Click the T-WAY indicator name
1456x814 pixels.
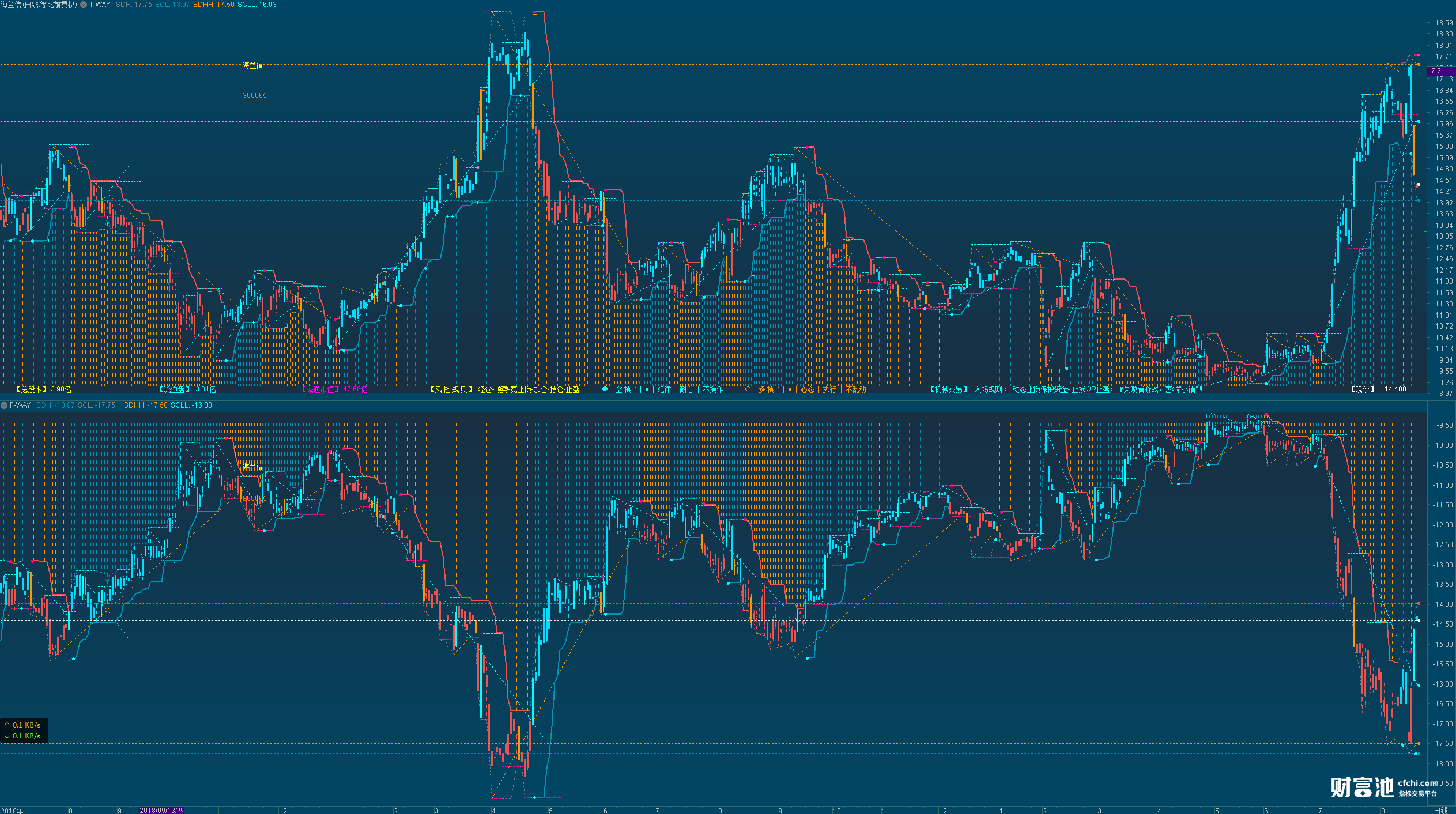point(99,5)
